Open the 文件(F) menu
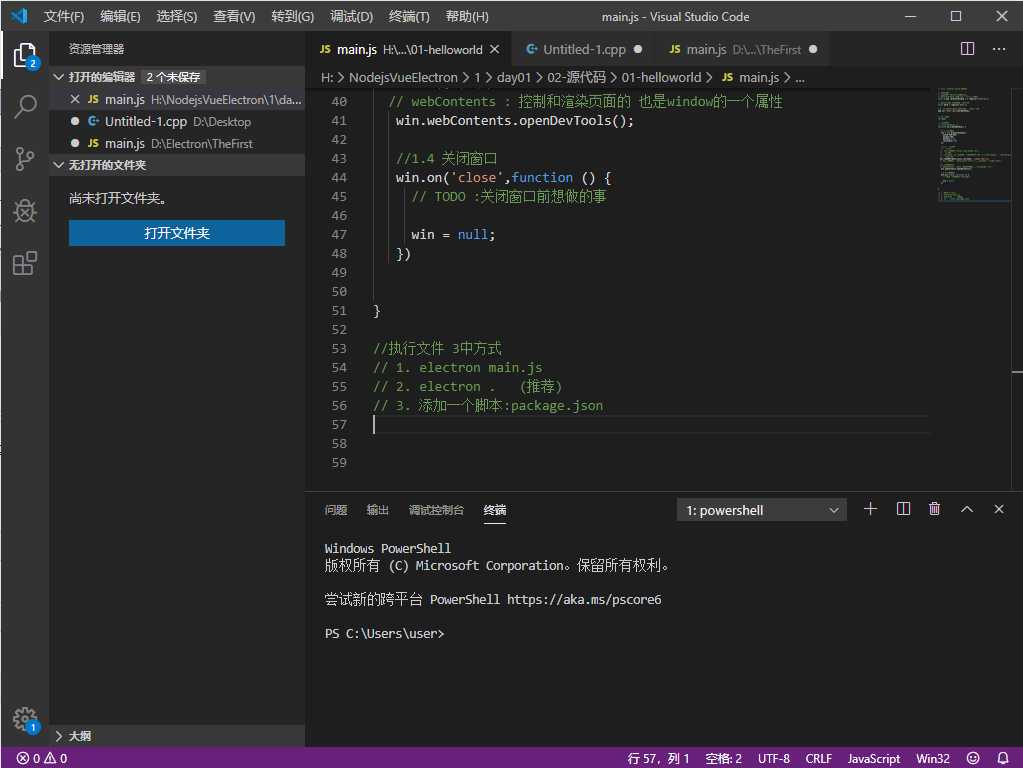The width and height of the screenshot is (1023, 768). tap(64, 16)
